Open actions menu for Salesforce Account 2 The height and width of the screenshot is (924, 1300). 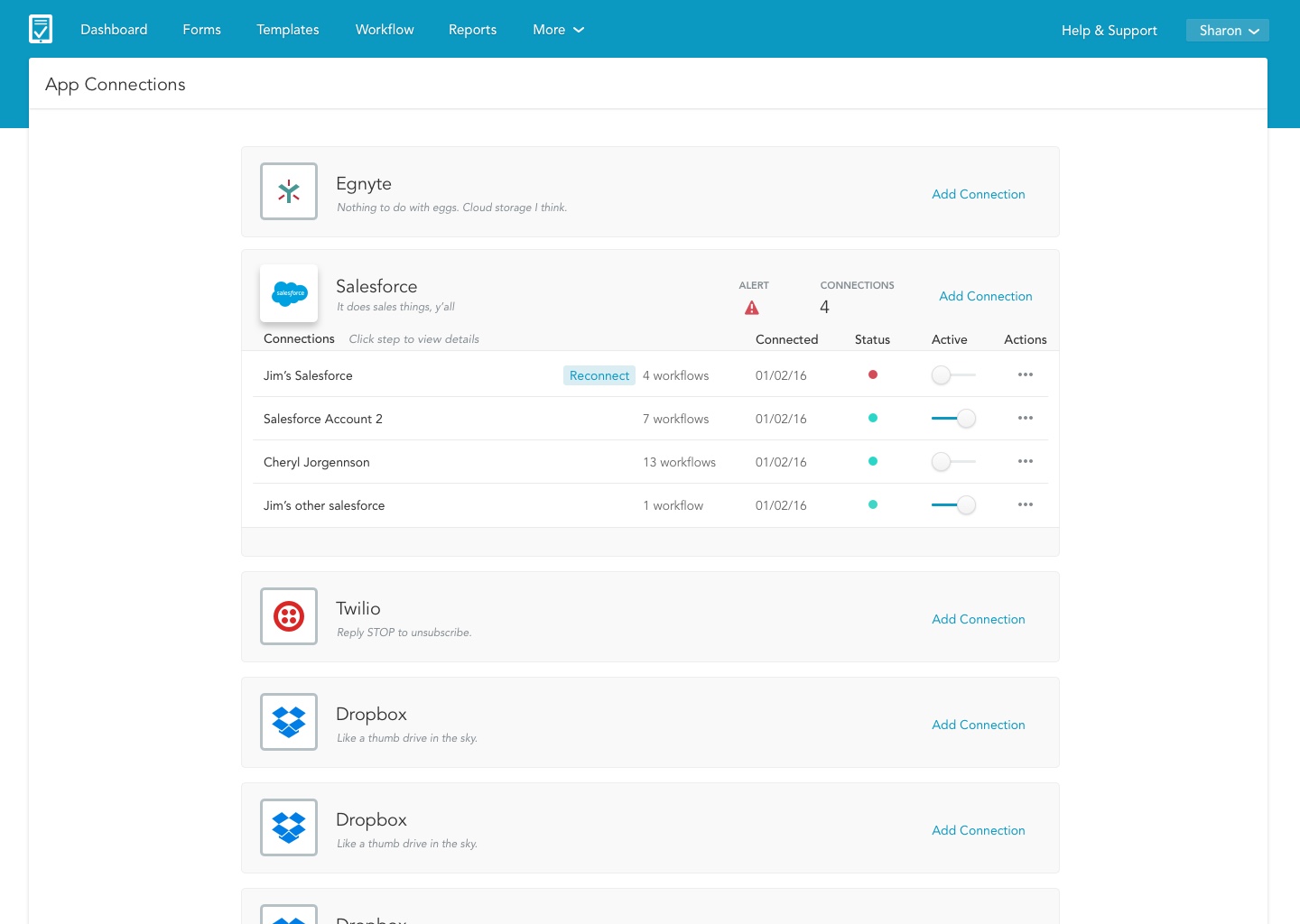(1025, 418)
